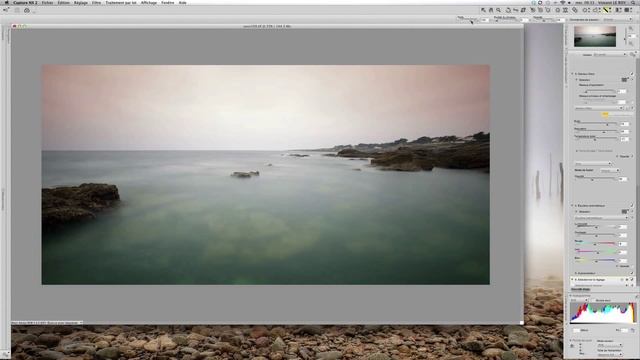Screen dimensions: 640x360
Task: Open the Édition menu
Action: coord(63,2)
